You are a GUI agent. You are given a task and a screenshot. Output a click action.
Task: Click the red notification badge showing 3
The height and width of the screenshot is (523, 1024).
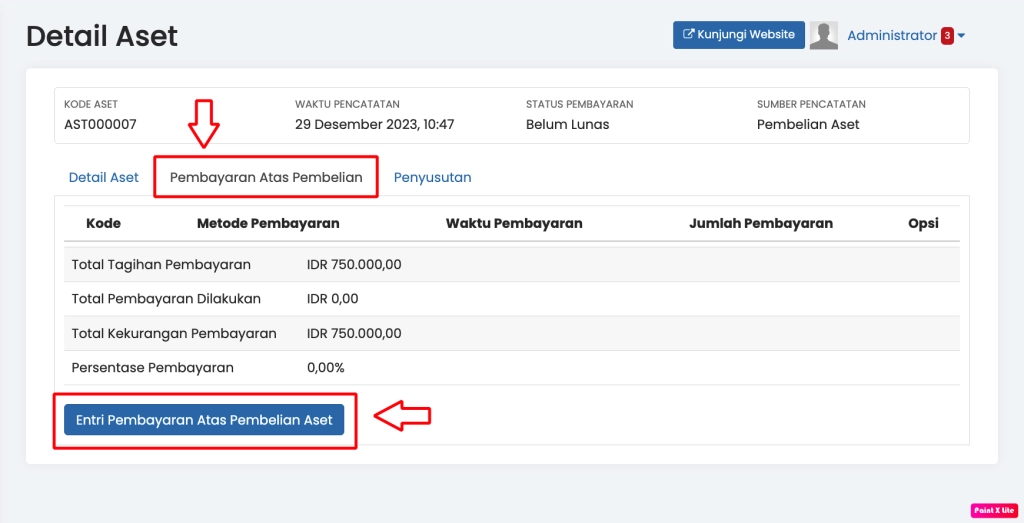click(x=946, y=36)
